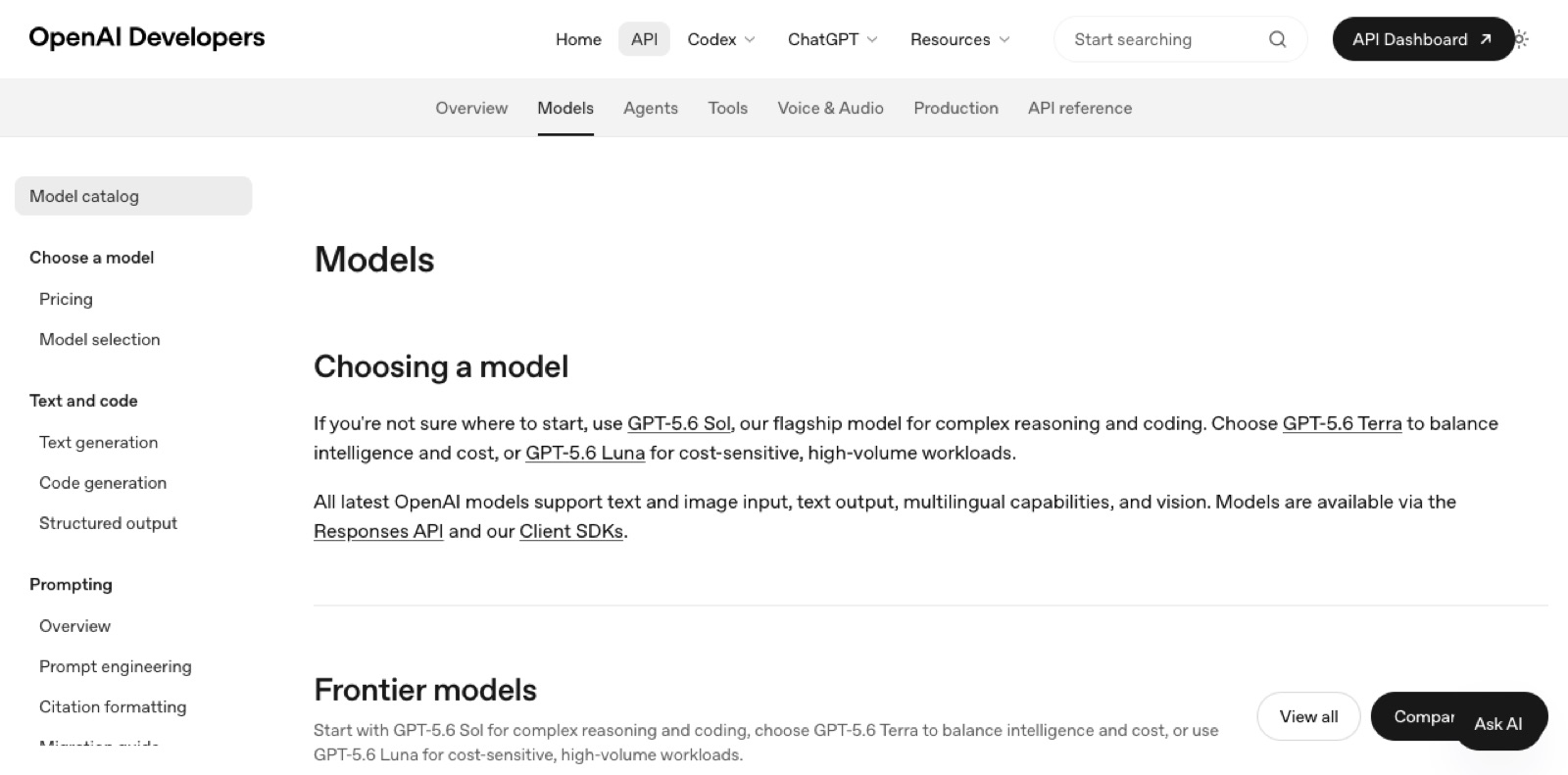The height and width of the screenshot is (775, 1568).
Task: Open the Prompting Overview sidebar link
Action: (x=75, y=626)
